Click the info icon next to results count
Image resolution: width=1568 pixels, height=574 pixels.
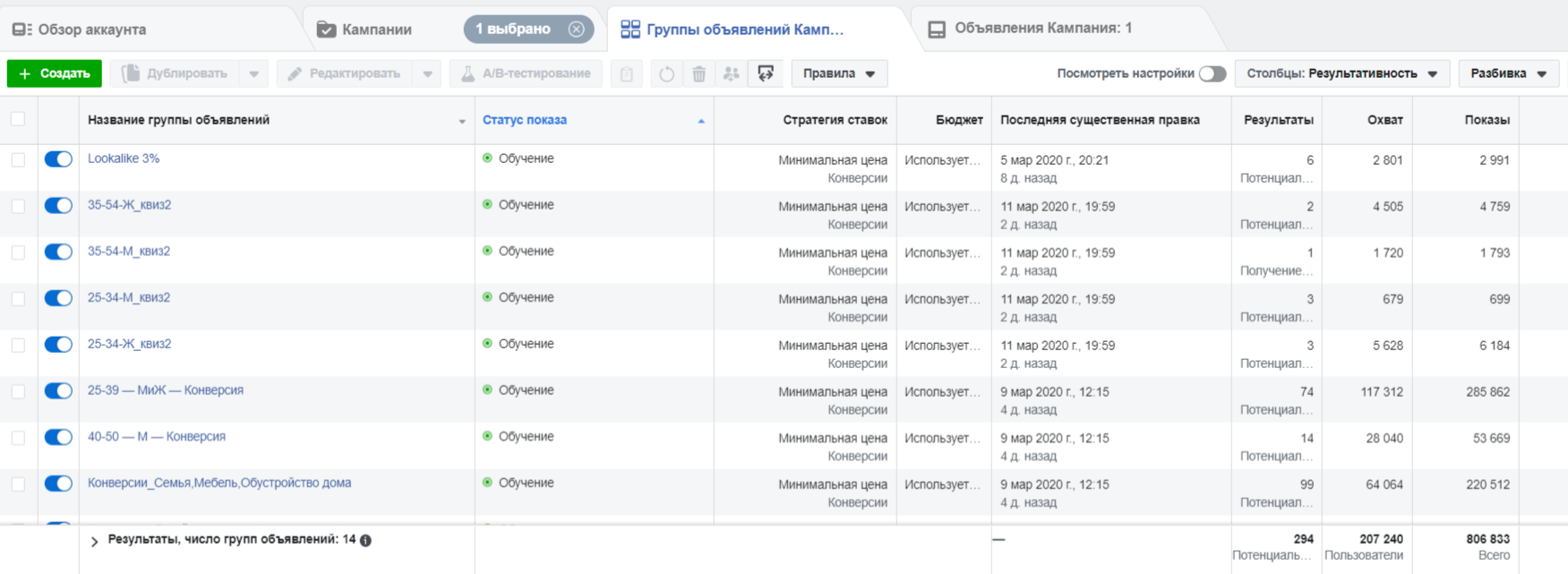pyautogui.click(x=365, y=540)
